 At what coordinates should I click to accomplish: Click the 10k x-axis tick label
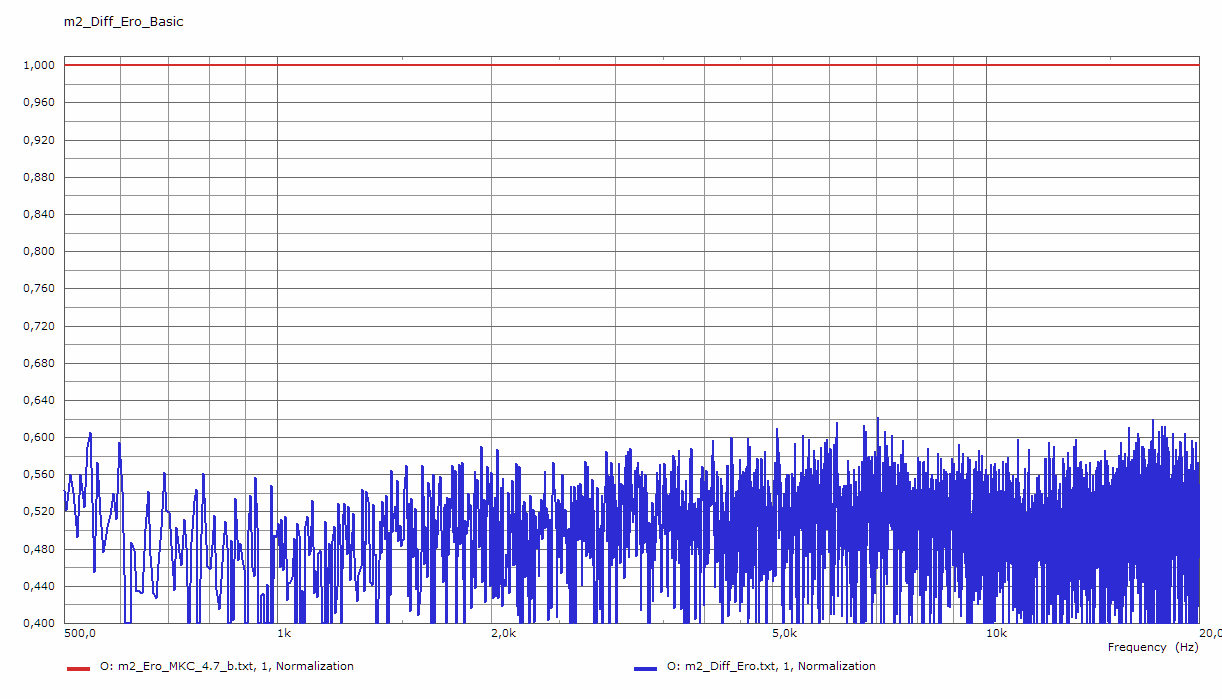point(996,634)
